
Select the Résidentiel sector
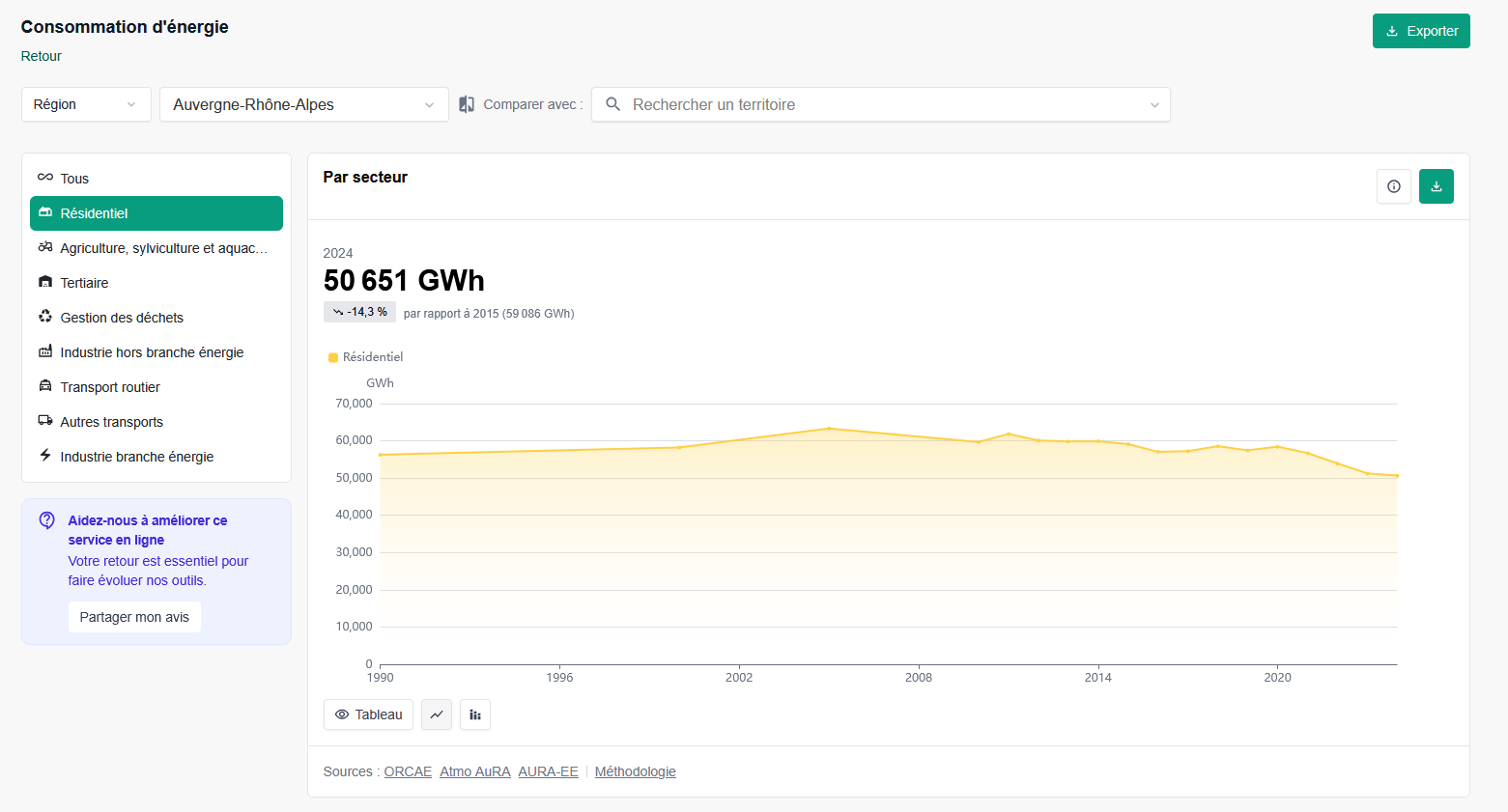pos(156,213)
